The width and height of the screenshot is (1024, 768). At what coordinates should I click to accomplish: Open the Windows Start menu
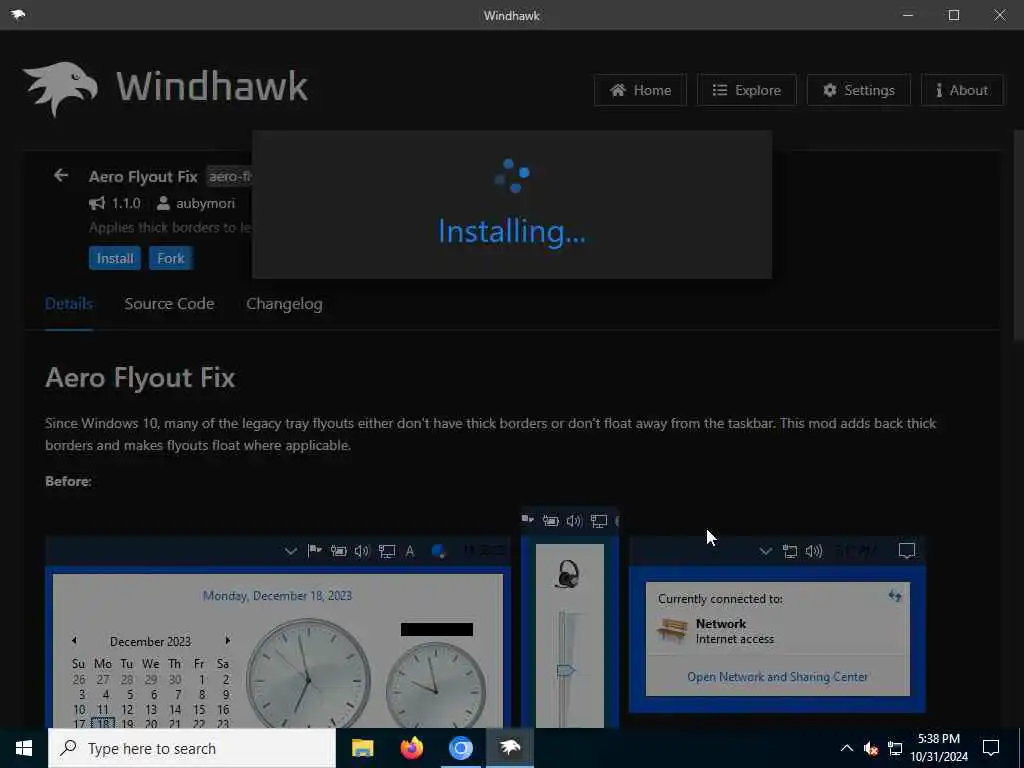pyautogui.click(x=24, y=748)
